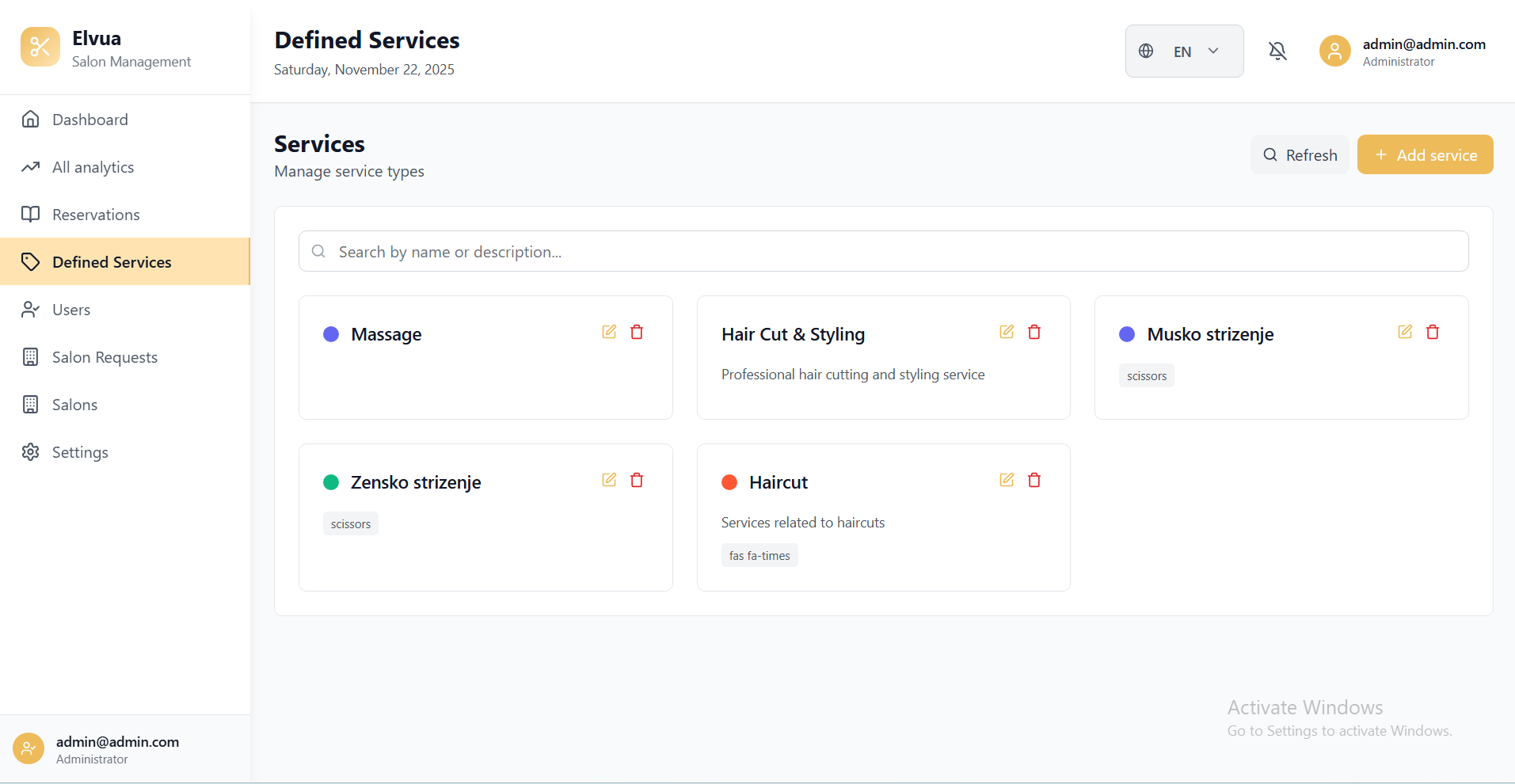The height and width of the screenshot is (784, 1515).
Task: Click the Refresh button
Action: click(1300, 154)
